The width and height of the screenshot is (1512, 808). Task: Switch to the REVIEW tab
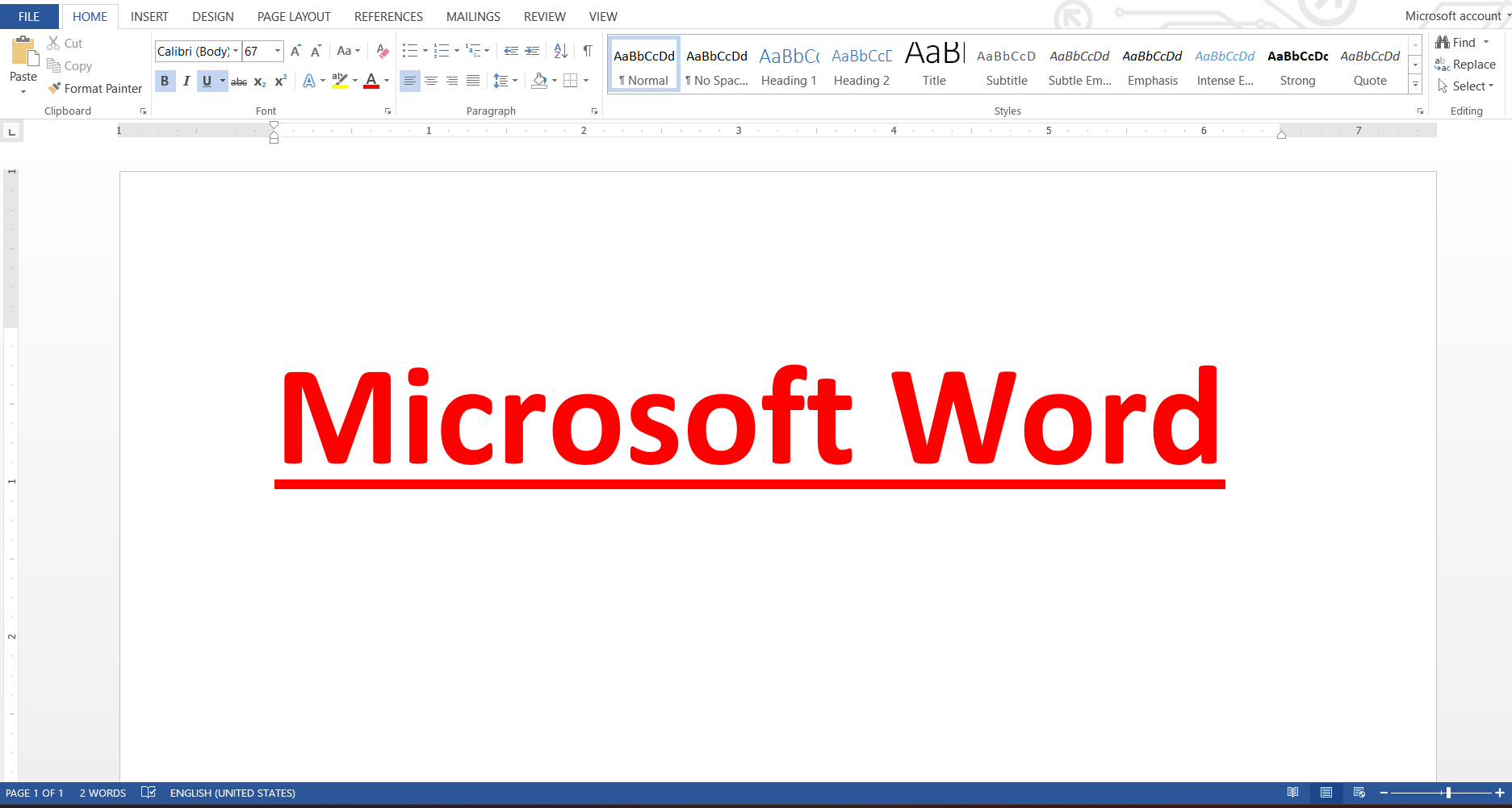point(545,16)
